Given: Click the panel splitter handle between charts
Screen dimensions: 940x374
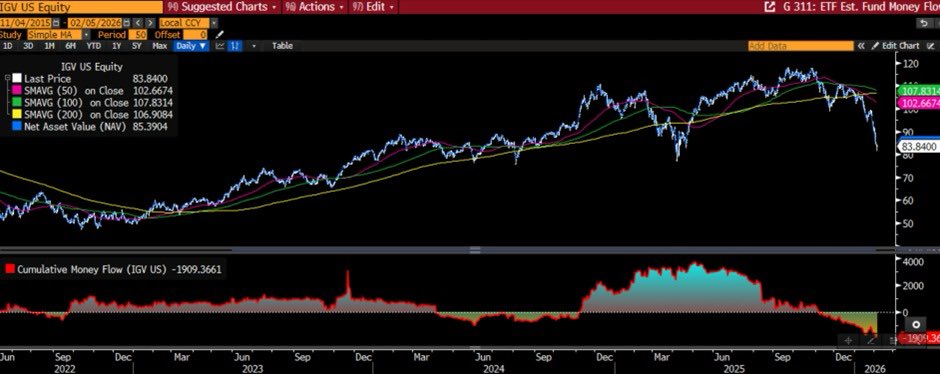Looking at the screenshot, I should coord(475,249).
